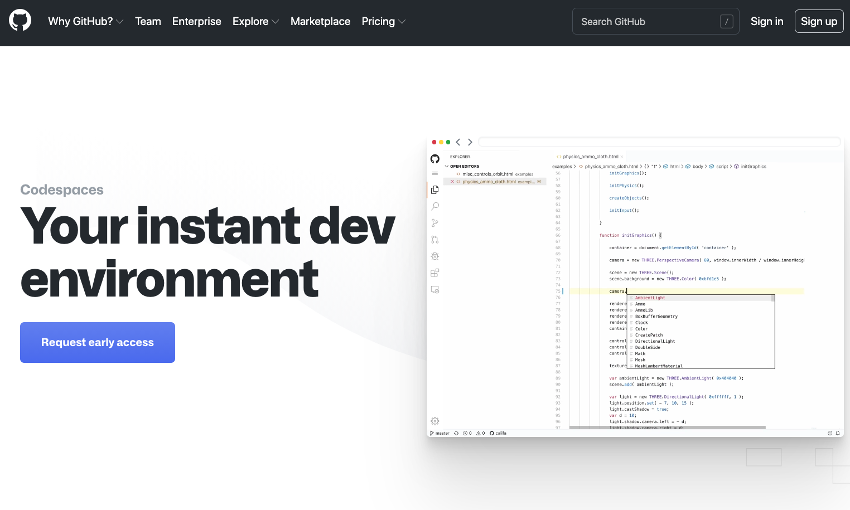The width and height of the screenshot is (850, 510).
Task: Click the forward arrow in the editor window
Action: pyautogui.click(x=470, y=142)
